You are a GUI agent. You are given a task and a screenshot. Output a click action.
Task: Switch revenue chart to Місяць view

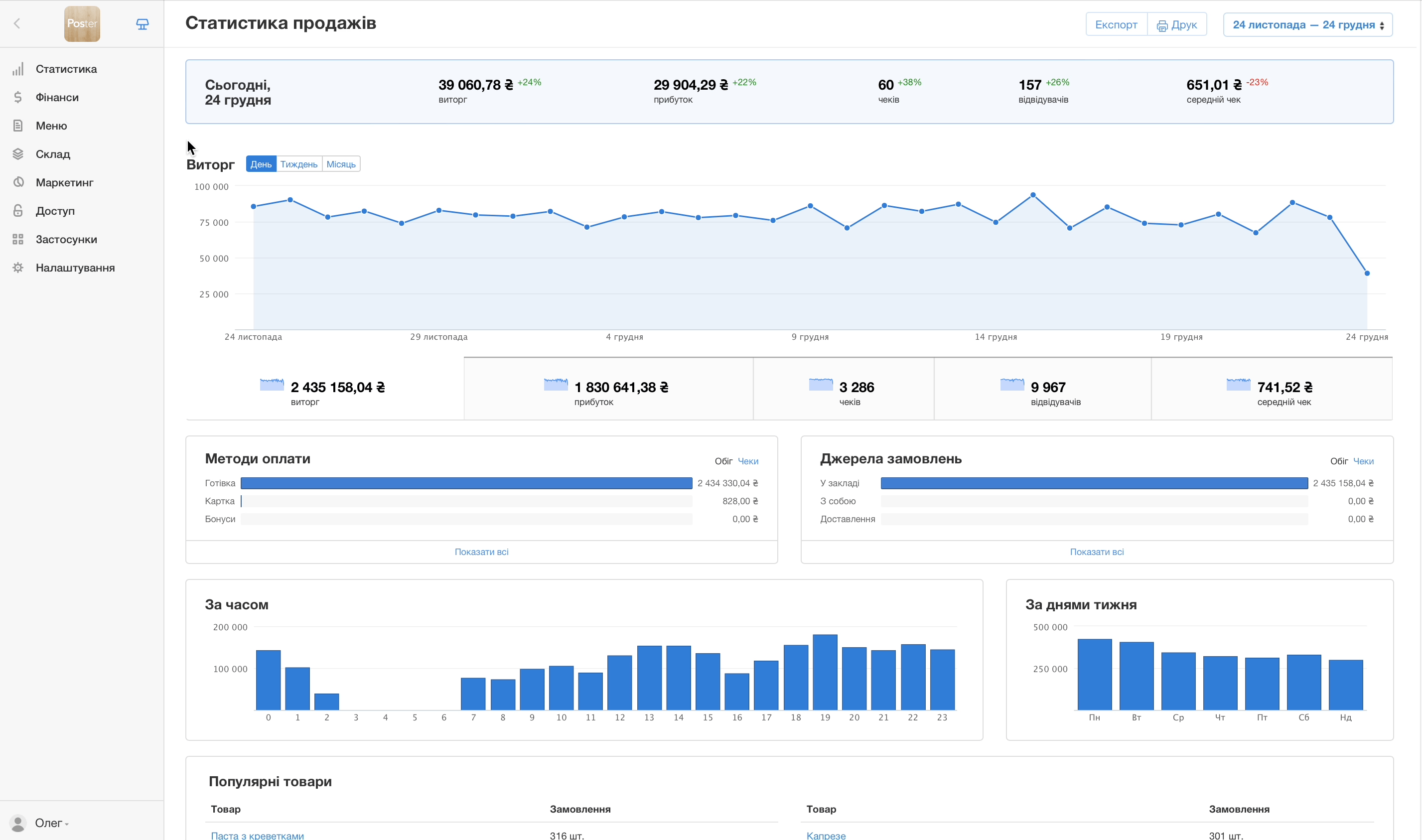[x=341, y=164]
